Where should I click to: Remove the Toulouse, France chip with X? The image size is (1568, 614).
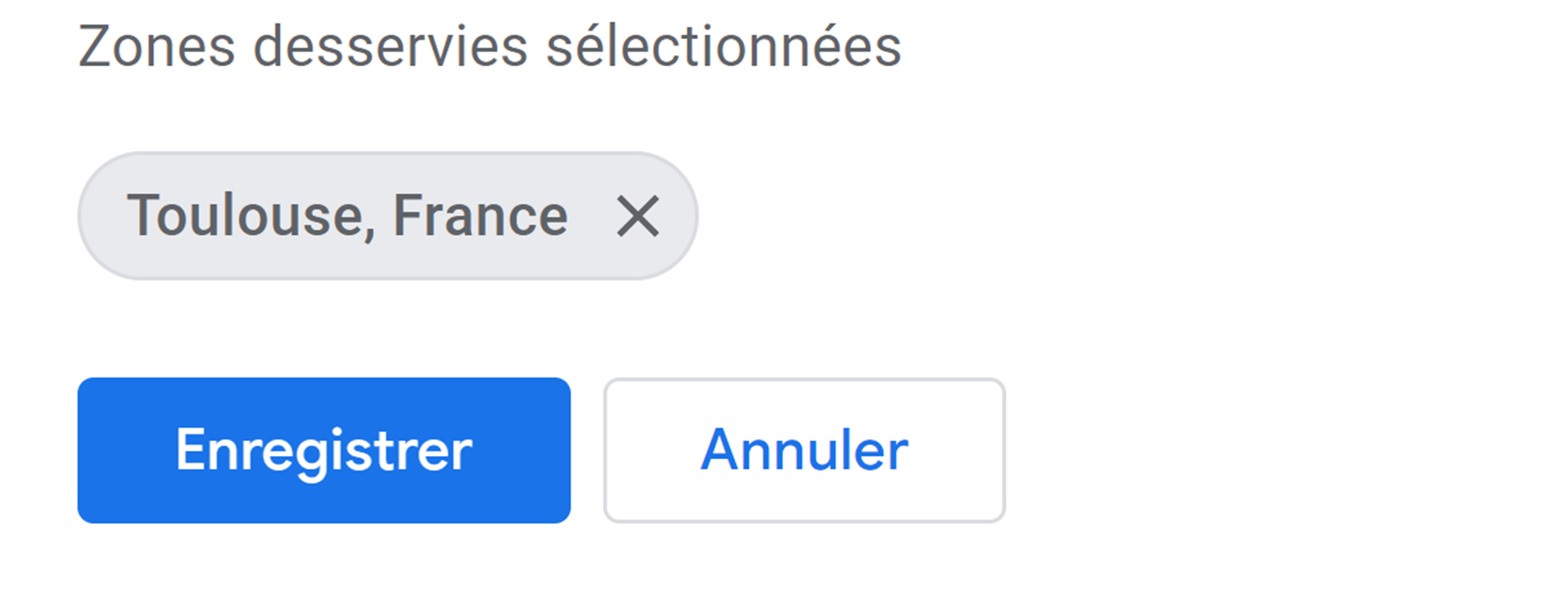(x=638, y=216)
